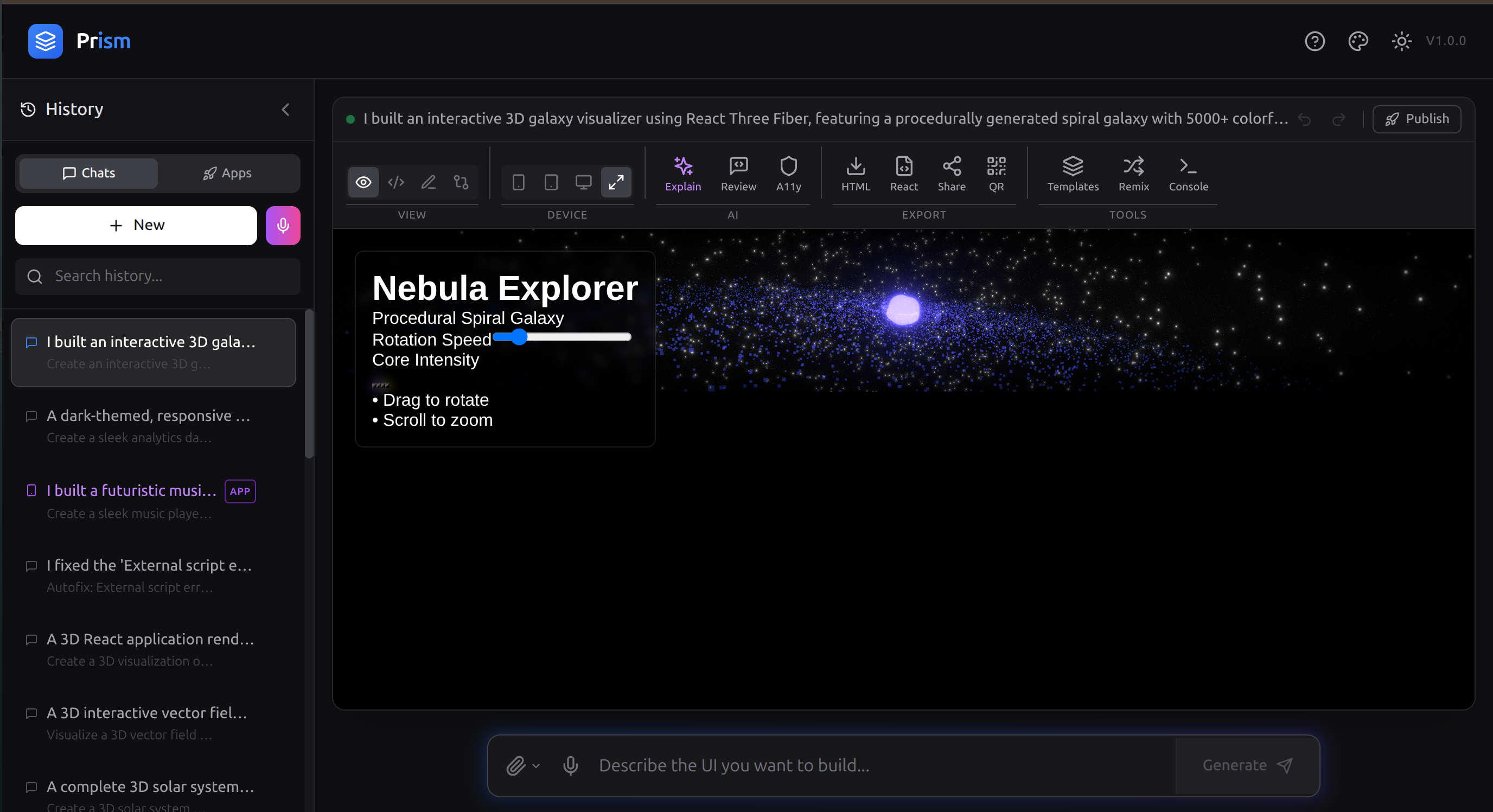Toggle fullscreen device view

point(616,183)
